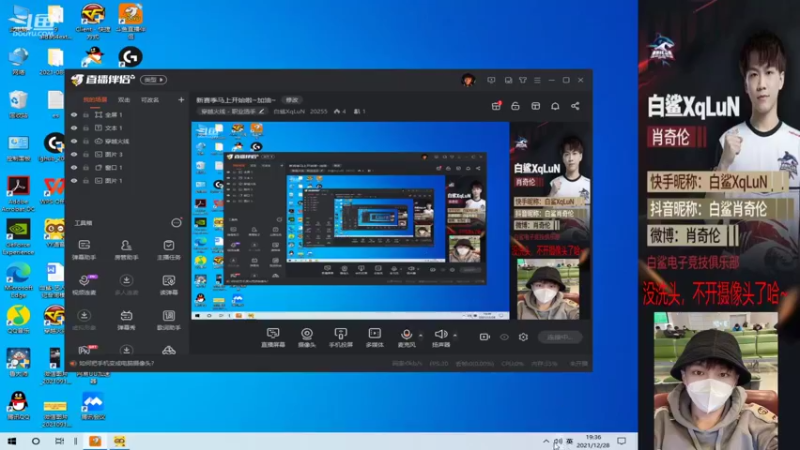Open the skin shirt icon in title bar

523,80
